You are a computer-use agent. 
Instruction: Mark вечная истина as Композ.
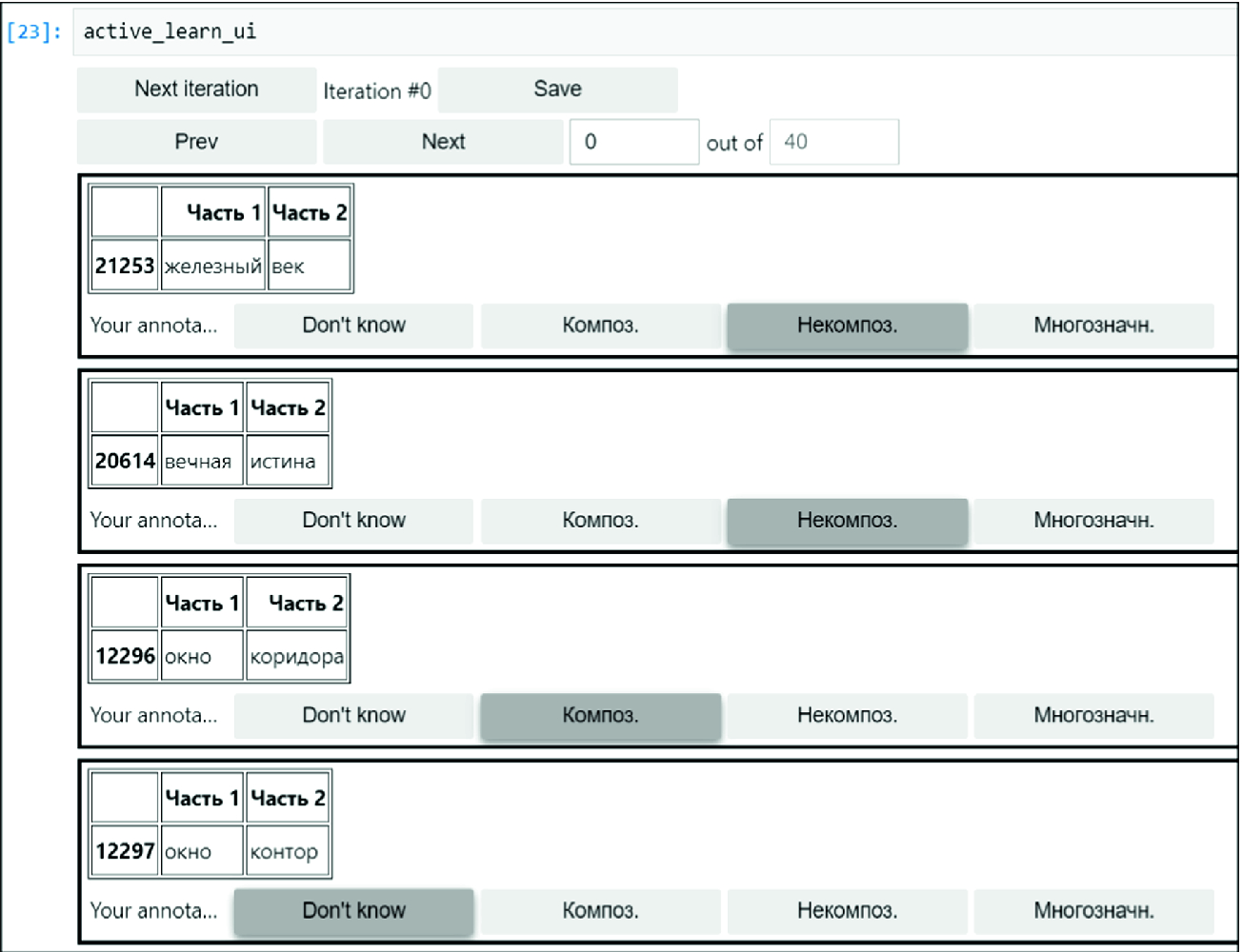coord(600,521)
